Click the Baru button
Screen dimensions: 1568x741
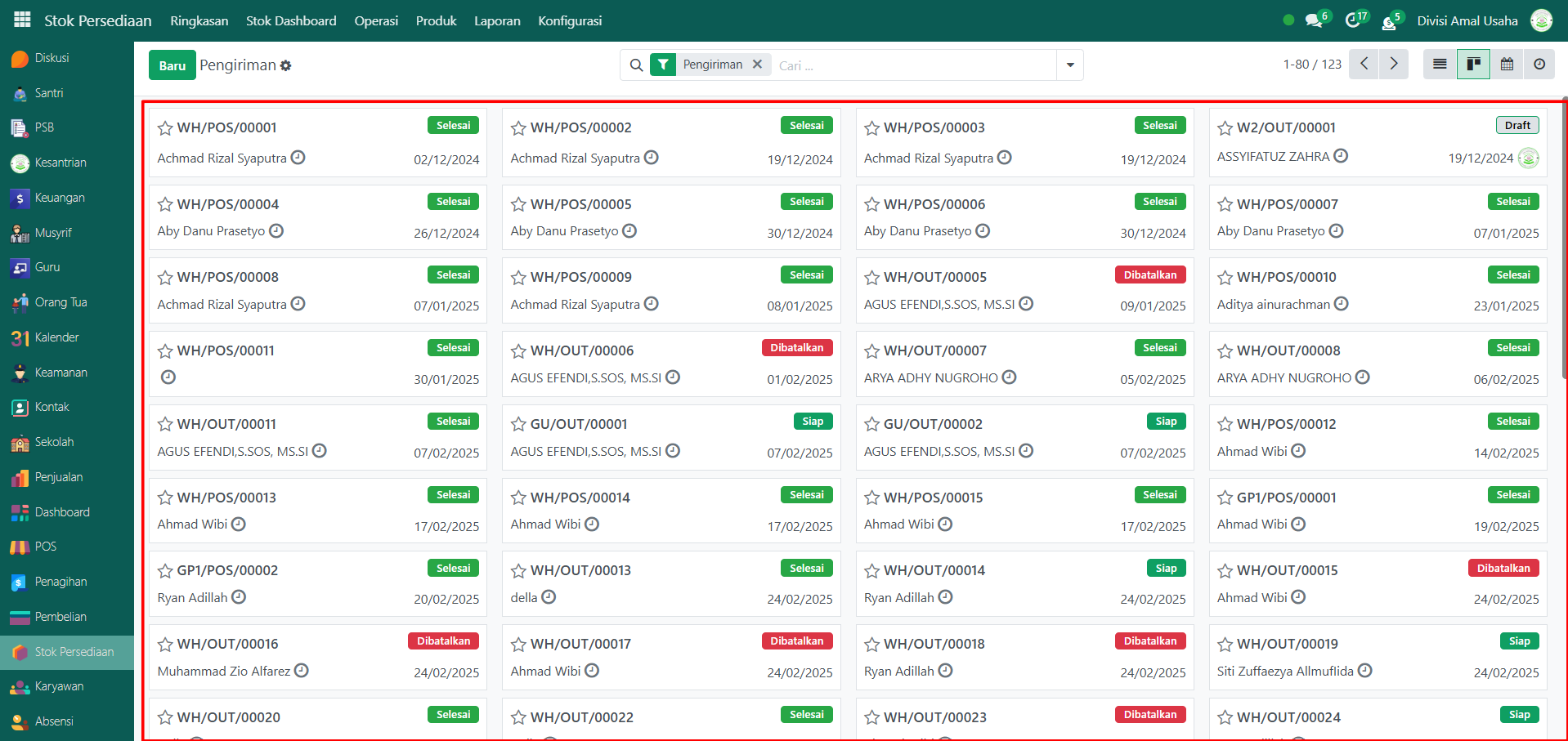(x=172, y=65)
